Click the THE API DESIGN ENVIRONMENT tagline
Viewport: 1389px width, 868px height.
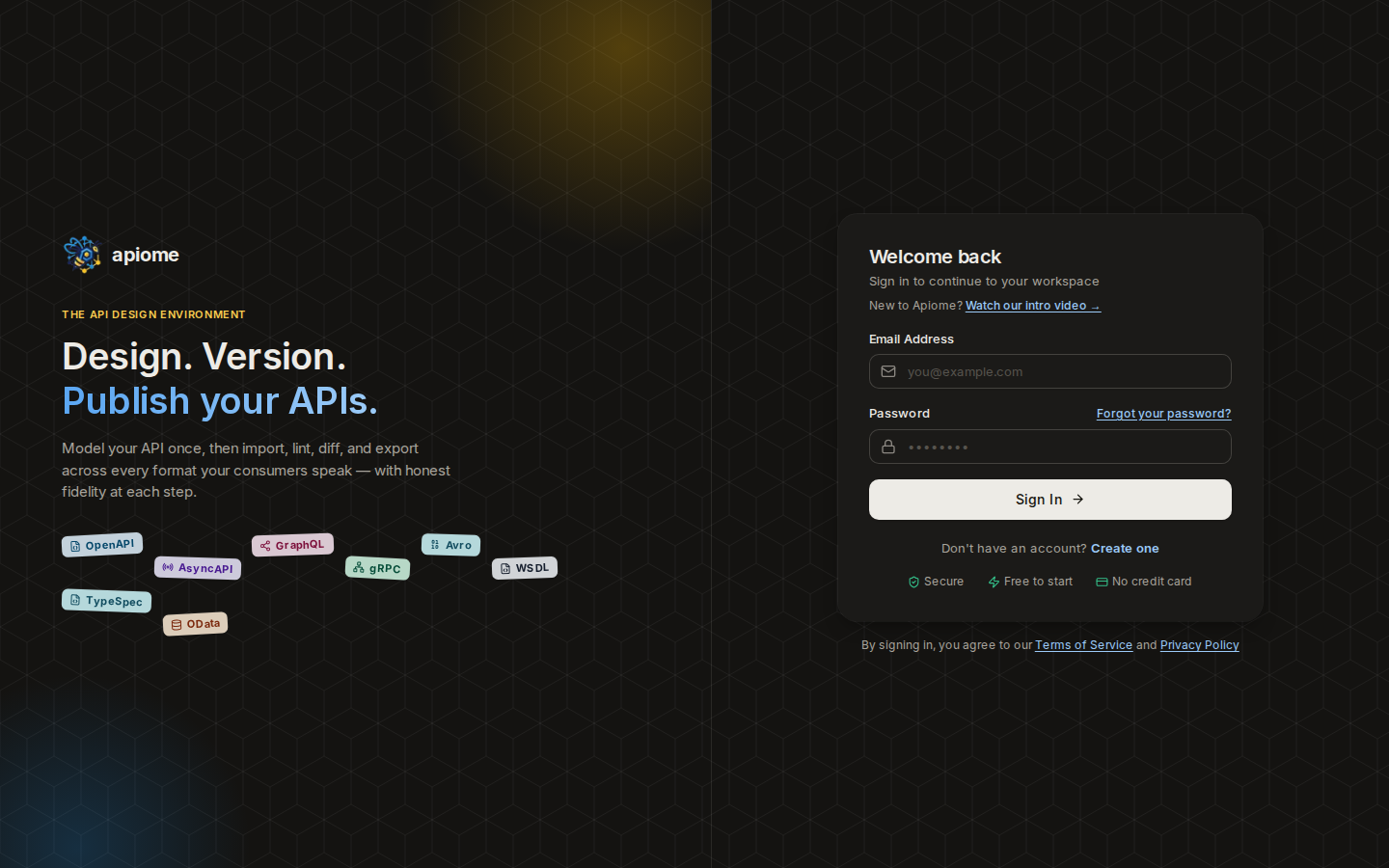coord(153,314)
